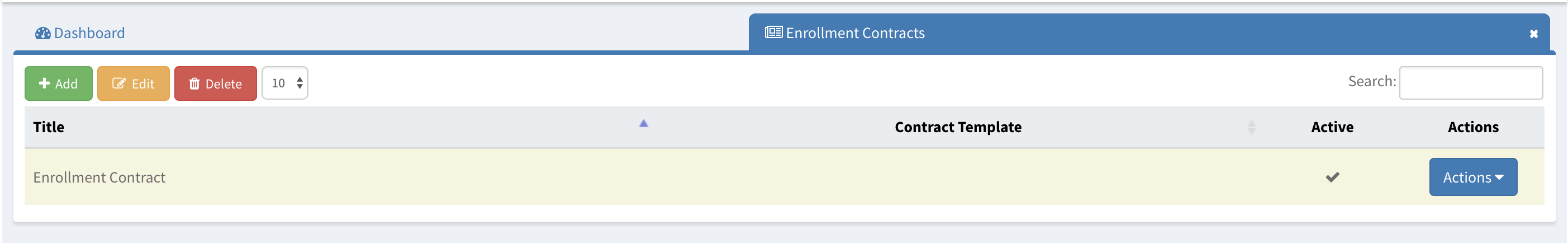Sort by the Contract Template column header
This screenshot has width=1568, height=243.
(x=957, y=127)
